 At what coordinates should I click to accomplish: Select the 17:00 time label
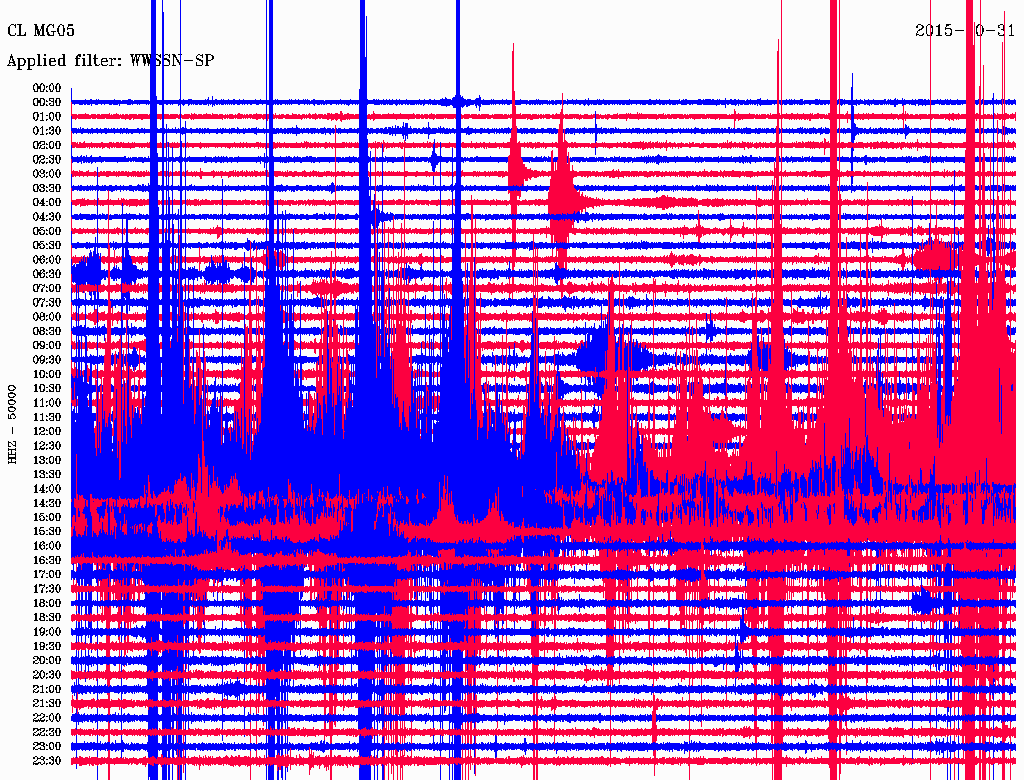(x=47, y=575)
